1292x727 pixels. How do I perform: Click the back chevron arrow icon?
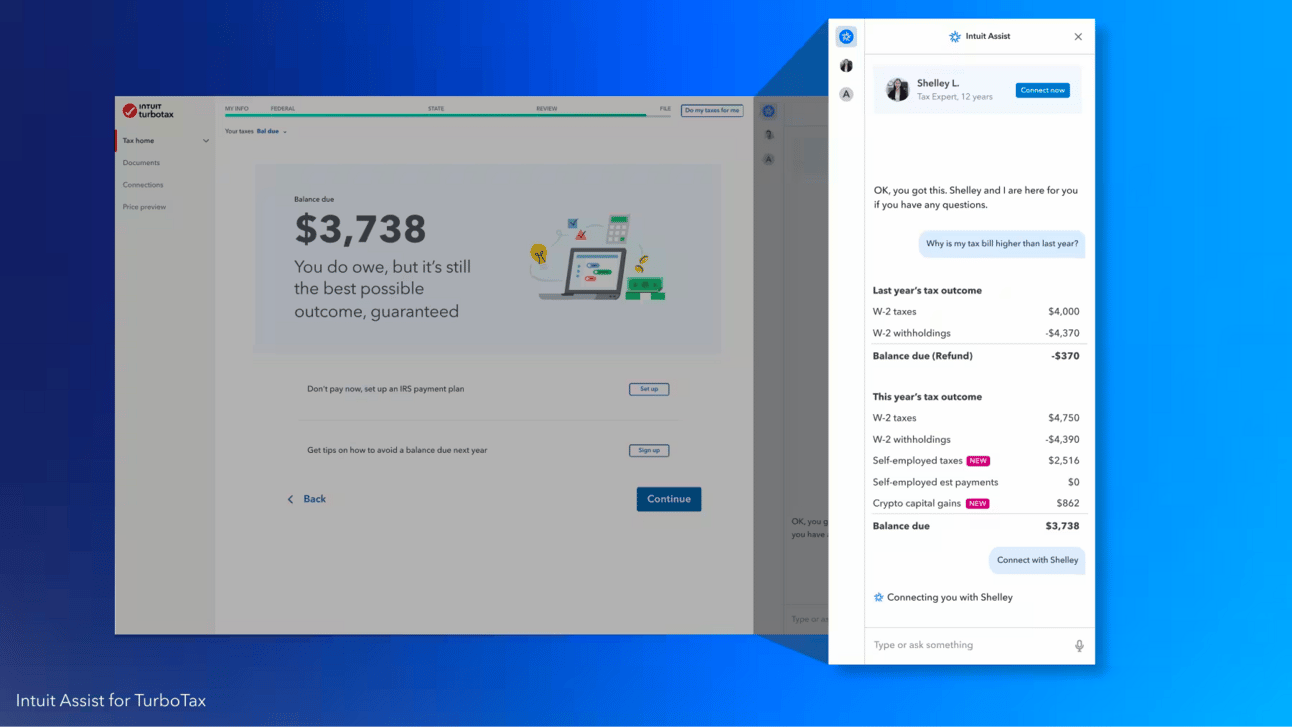pos(291,499)
